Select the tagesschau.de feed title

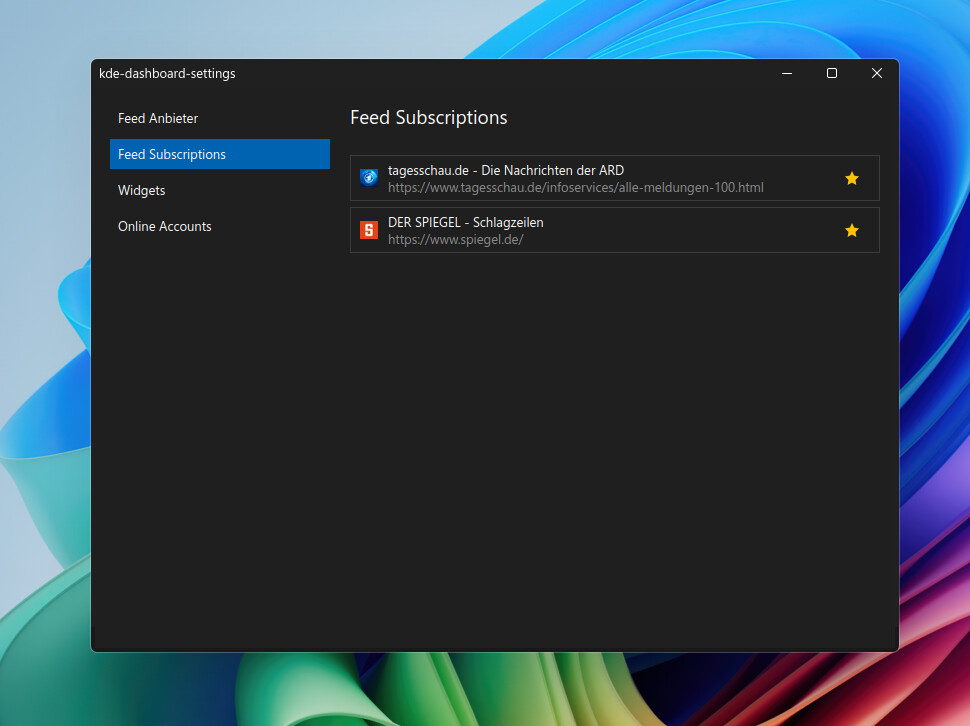point(505,170)
